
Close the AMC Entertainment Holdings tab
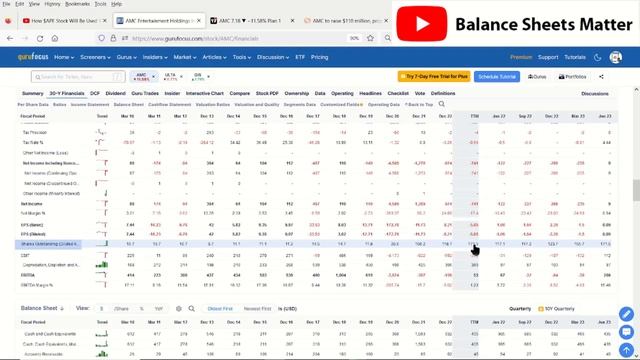click(x=199, y=20)
